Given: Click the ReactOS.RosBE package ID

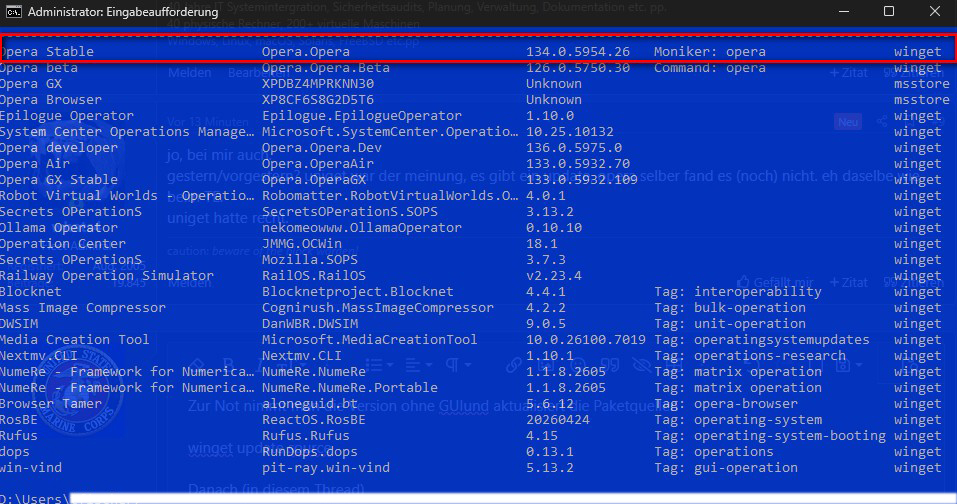Looking at the screenshot, I should coord(314,420).
